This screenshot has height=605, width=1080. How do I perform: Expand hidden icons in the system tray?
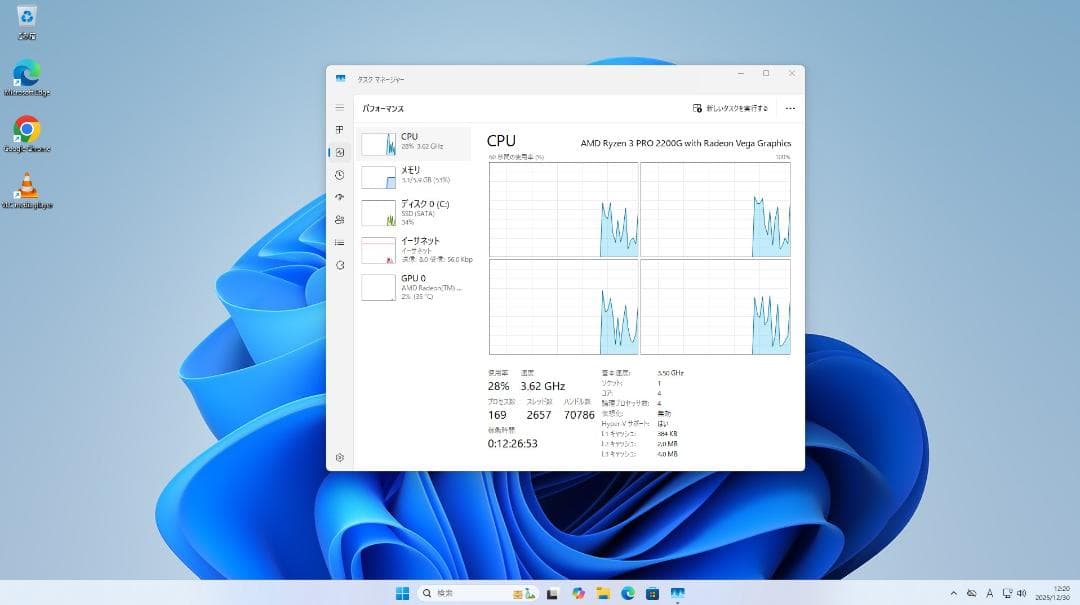coord(954,592)
